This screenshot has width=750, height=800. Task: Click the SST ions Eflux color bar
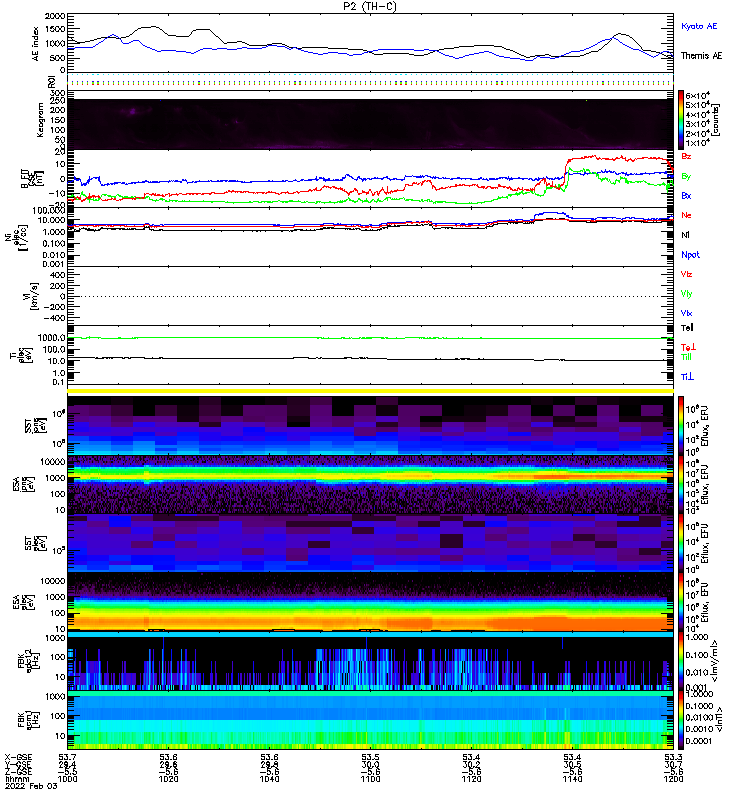point(681,426)
